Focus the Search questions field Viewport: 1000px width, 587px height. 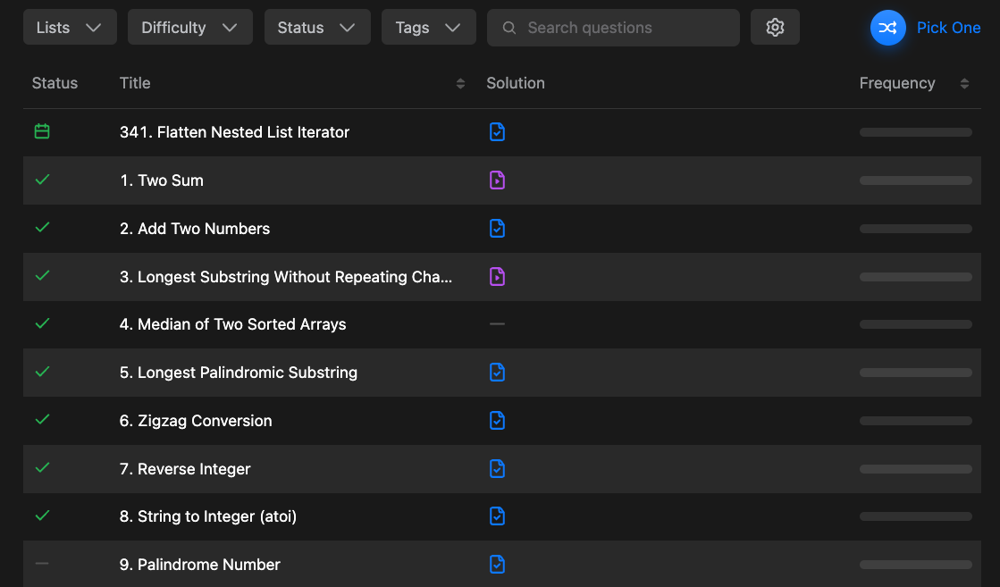coord(613,27)
